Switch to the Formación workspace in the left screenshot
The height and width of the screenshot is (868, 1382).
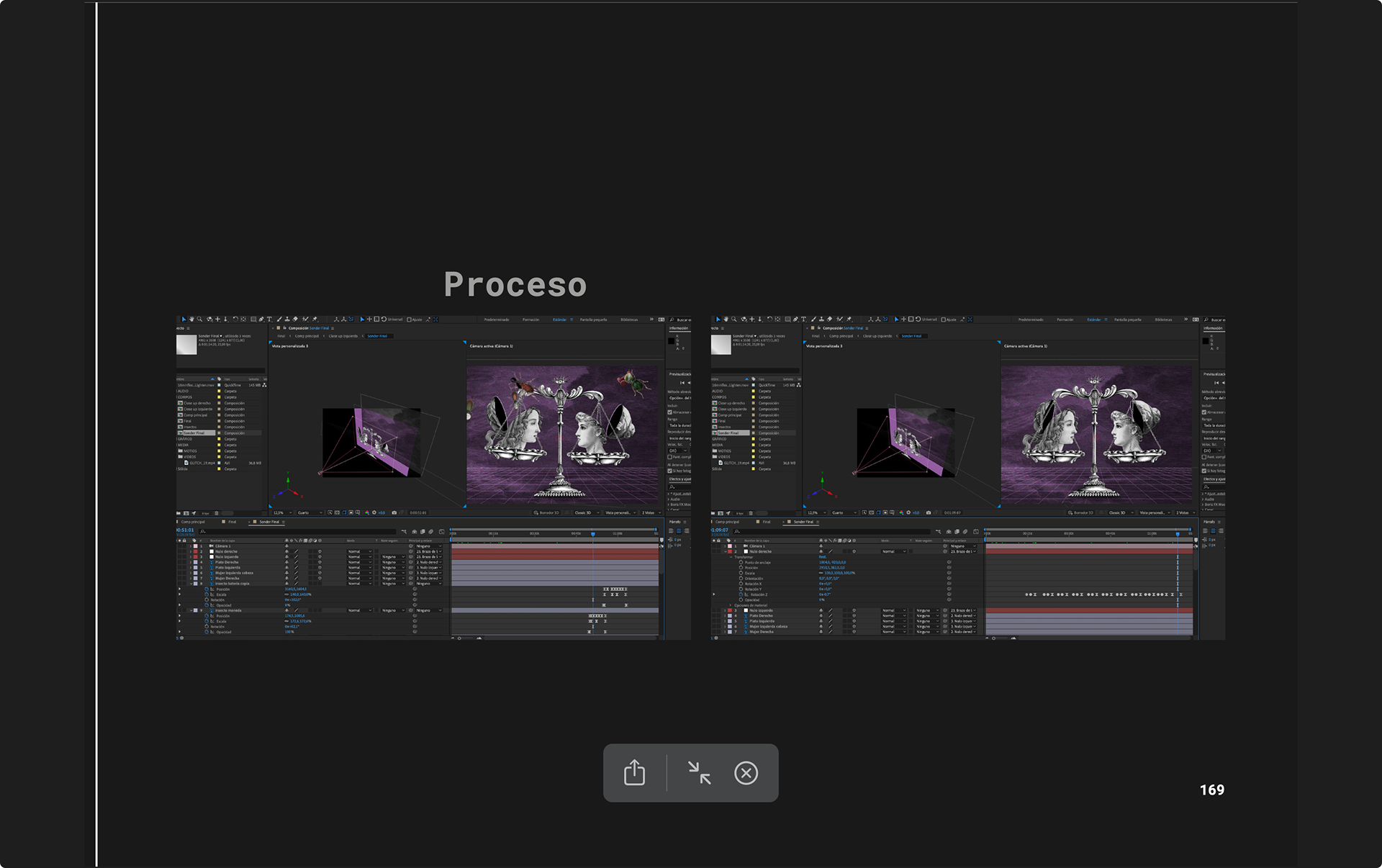pyautogui.click(x=530, y=320)
